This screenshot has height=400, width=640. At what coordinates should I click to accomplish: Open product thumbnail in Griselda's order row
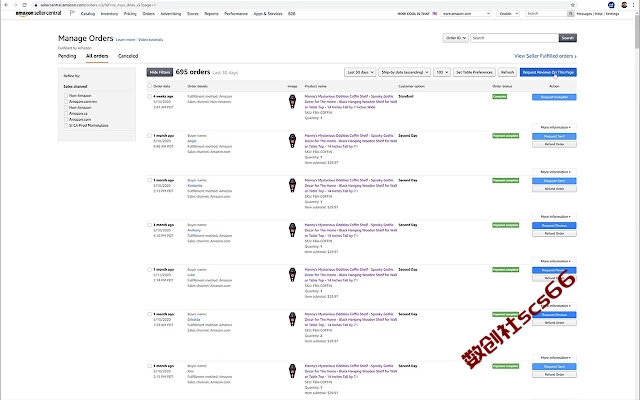(292, 319)
